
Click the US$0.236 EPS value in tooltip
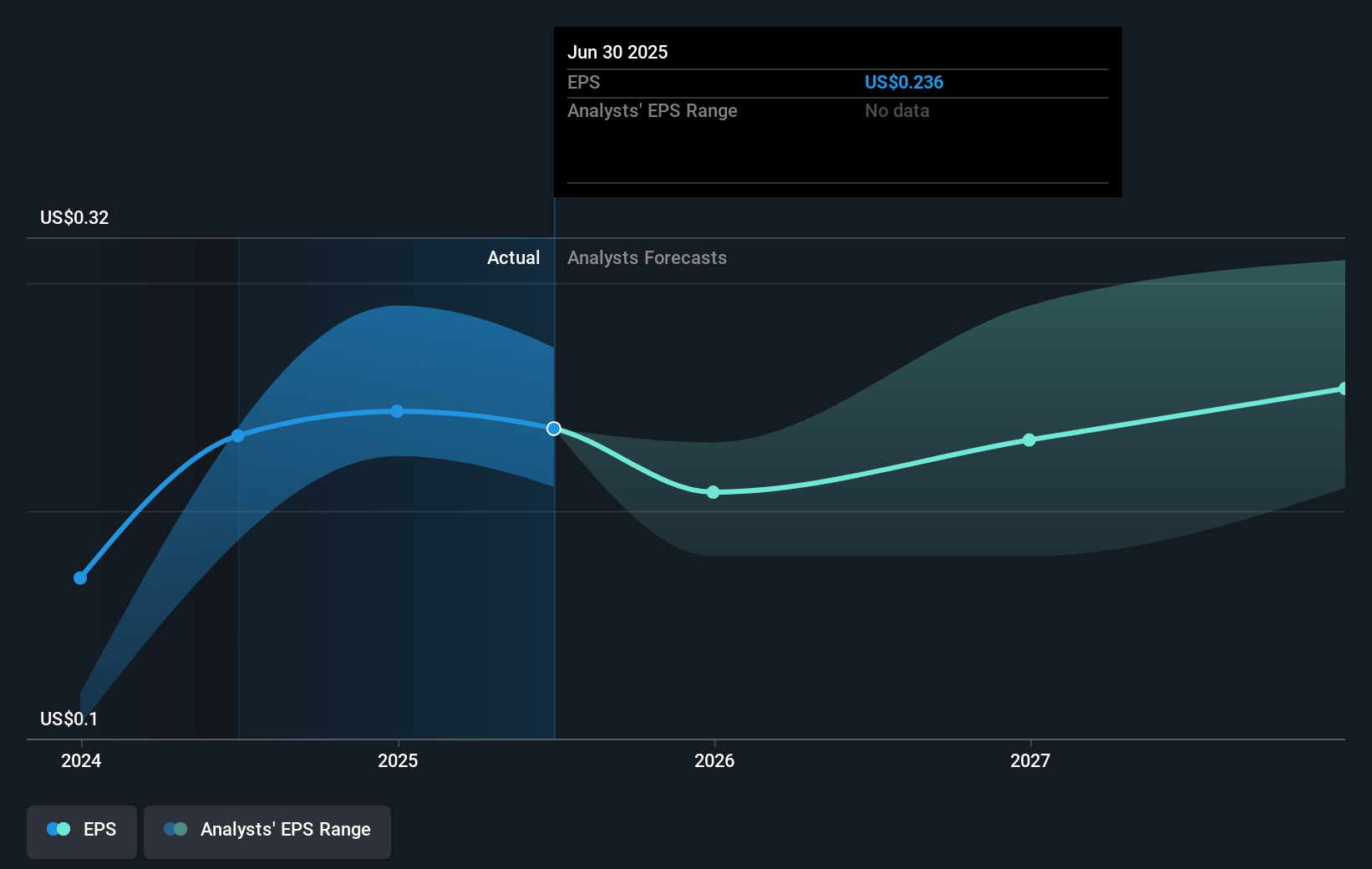[x=904, y=82]
